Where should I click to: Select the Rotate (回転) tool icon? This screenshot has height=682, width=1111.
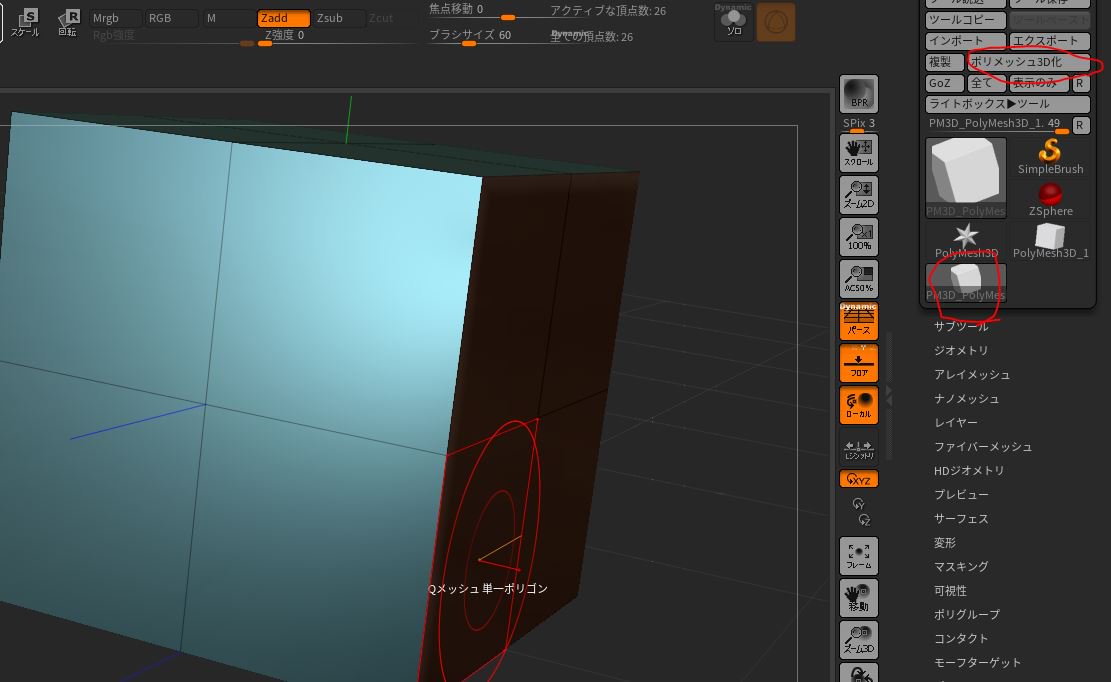click(x=68, y=21)
